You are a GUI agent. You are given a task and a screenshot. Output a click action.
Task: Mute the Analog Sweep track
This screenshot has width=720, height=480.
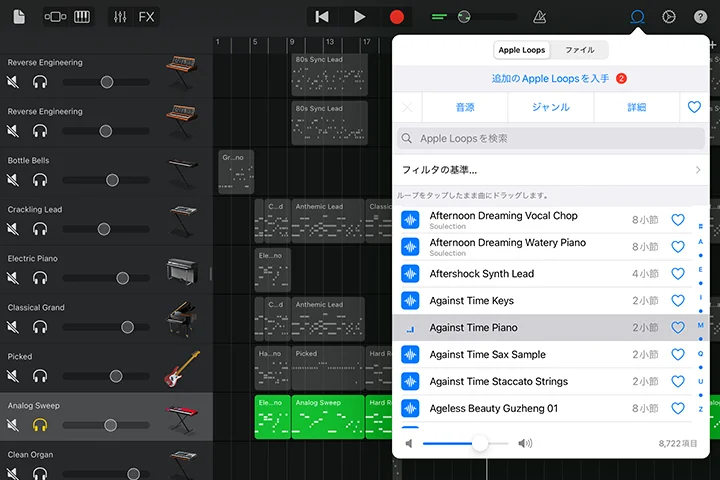(x=13, y=425)
